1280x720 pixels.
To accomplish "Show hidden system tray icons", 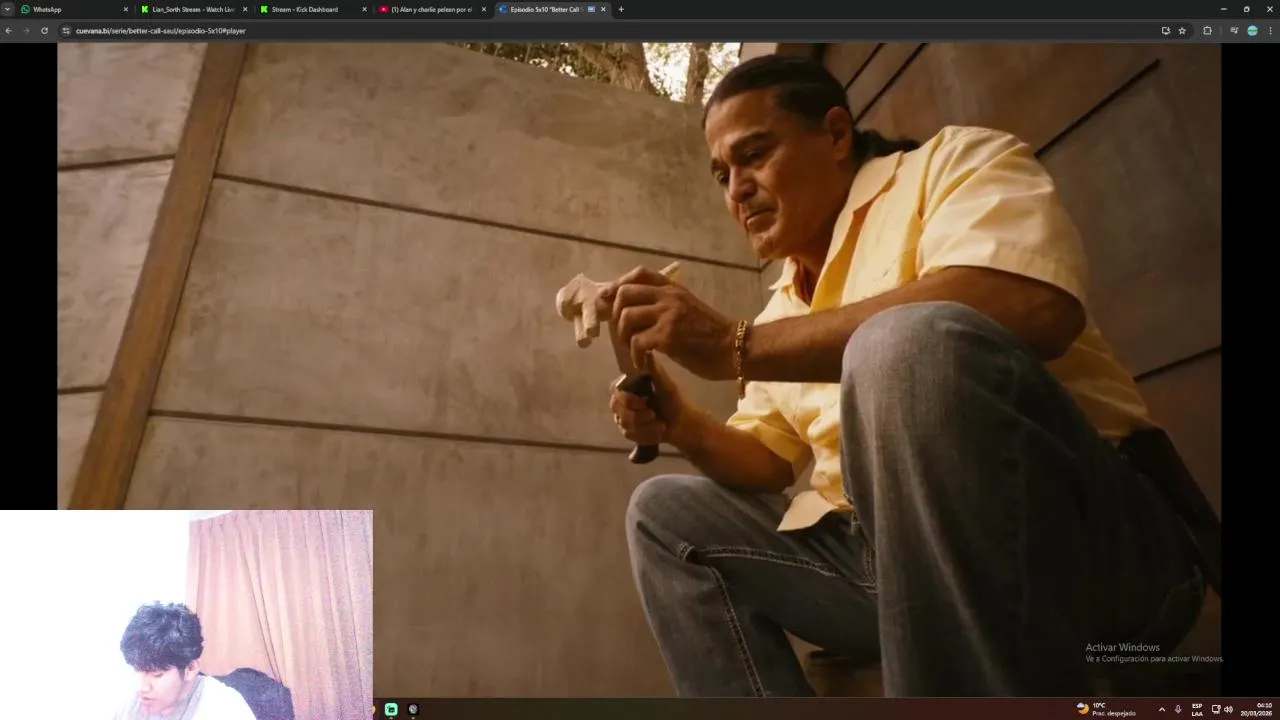I will click(x=1161, y=709).
